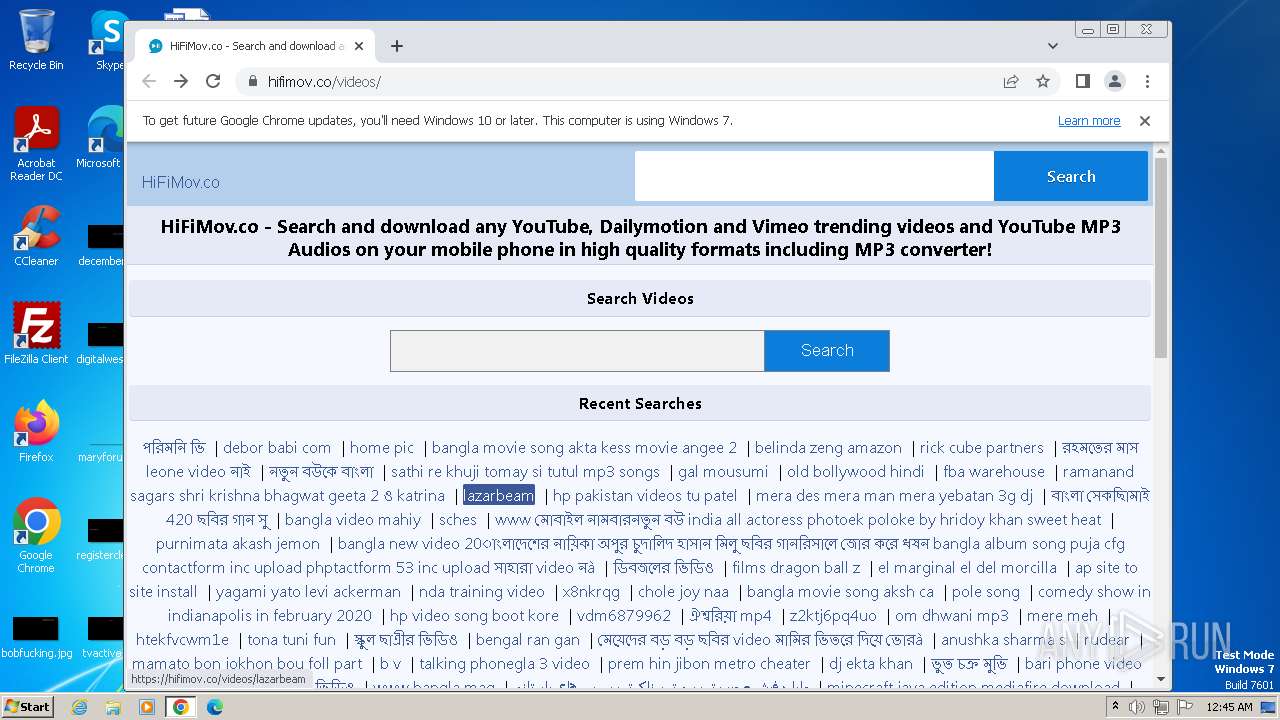1280x720 pixels.
Task: Open the Recycle Bin desktop icon
Action: point(36,40)
